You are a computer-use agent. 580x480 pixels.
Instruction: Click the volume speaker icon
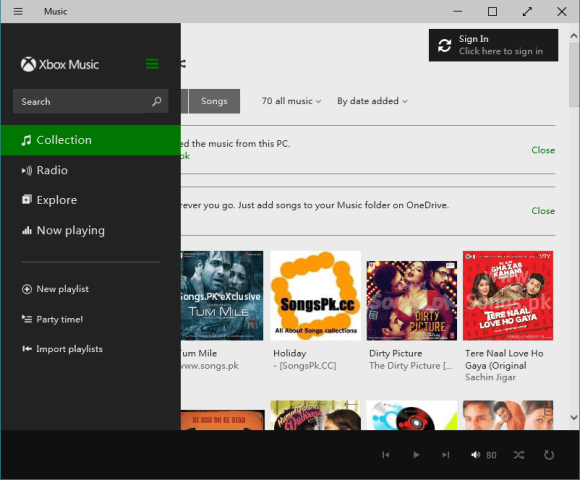pyautogui.click(x=476, y=455)
